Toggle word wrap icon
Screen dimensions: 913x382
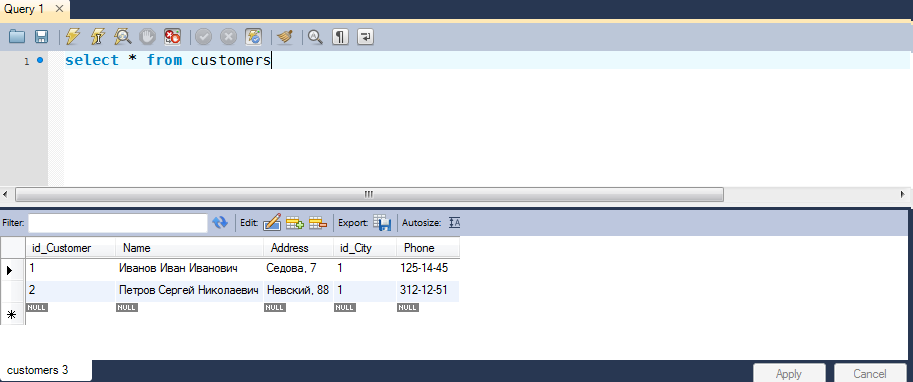tap(365, 37)
